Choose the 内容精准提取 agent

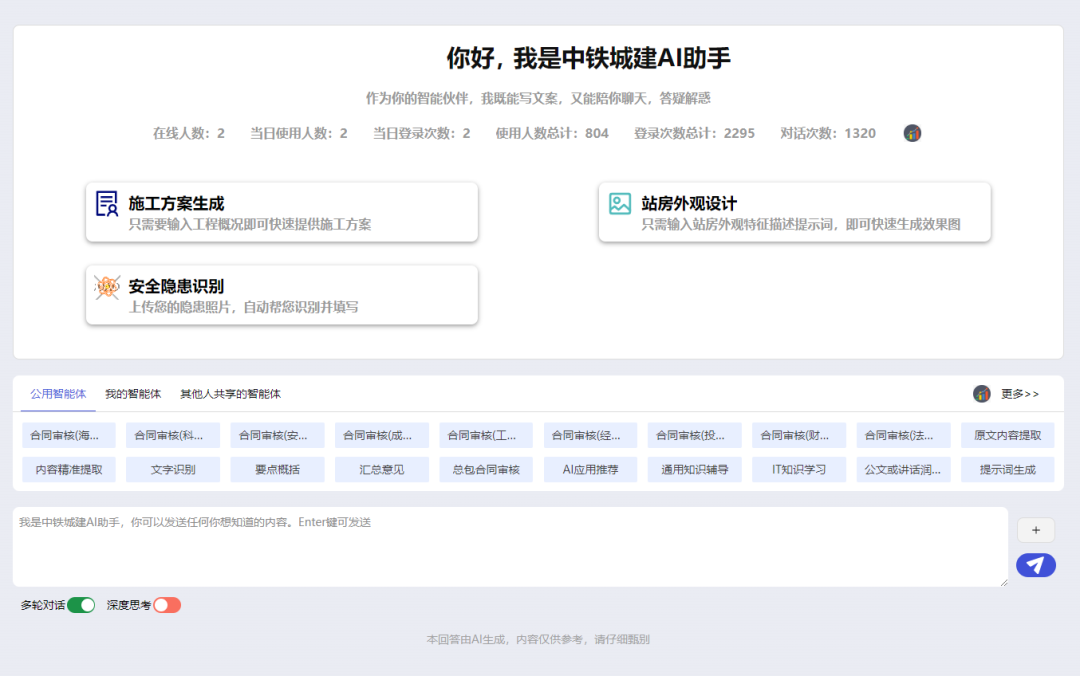pos(69,469)
